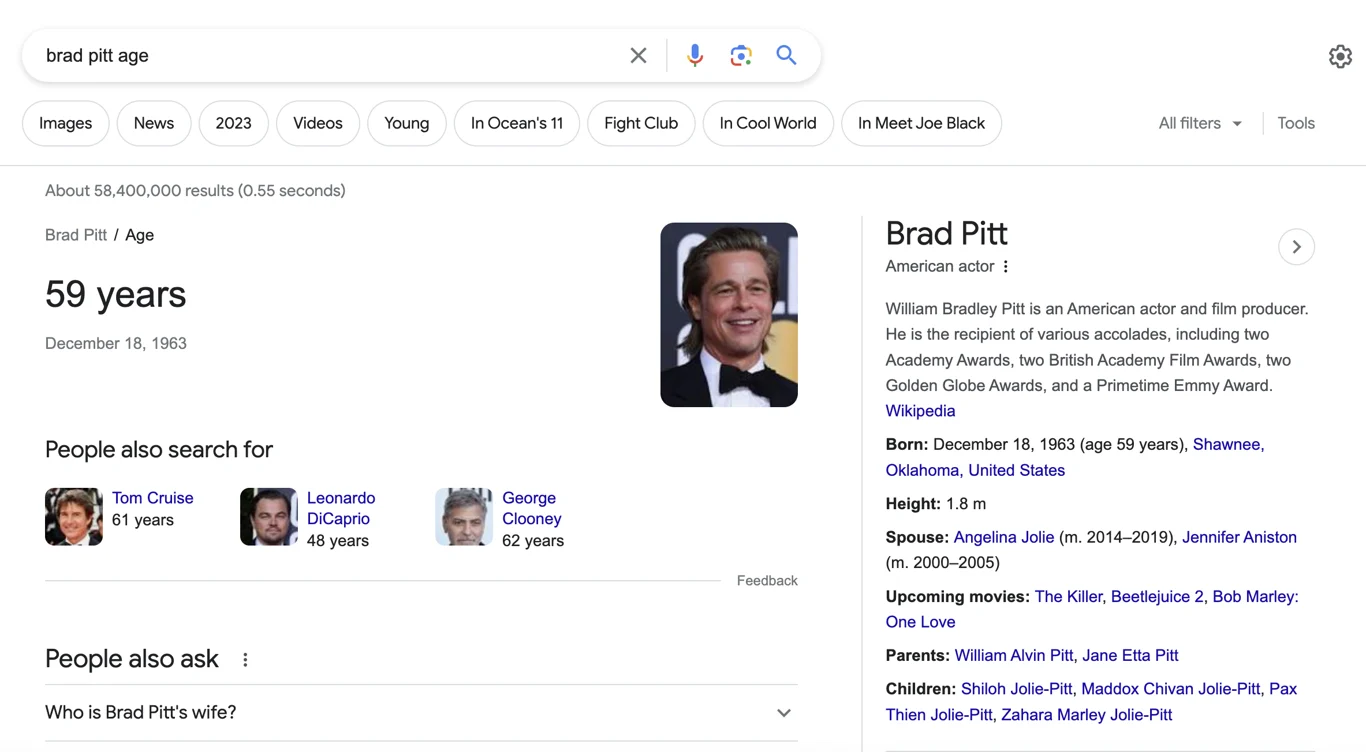The height and width of the screenshot is (752, 1366).
Task: Open Google Lens image search
Action: click(740, 56)
